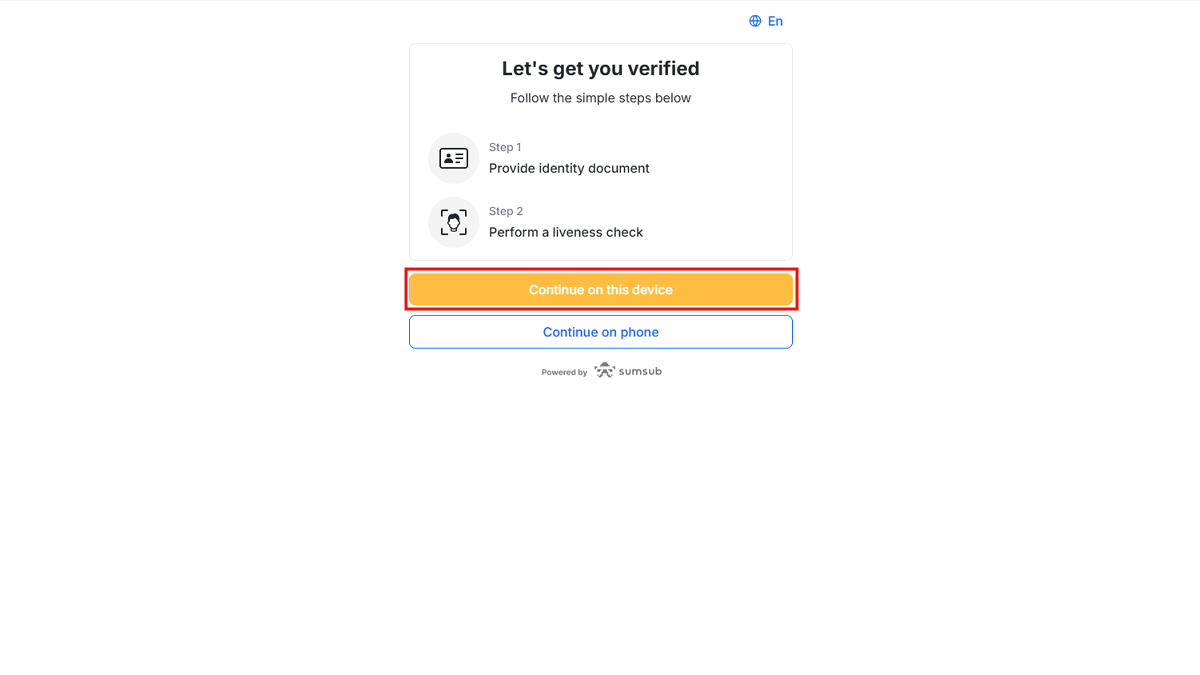
Task: Click the identity document card icon
Action: pyautogui.click(x=454, y=158)
